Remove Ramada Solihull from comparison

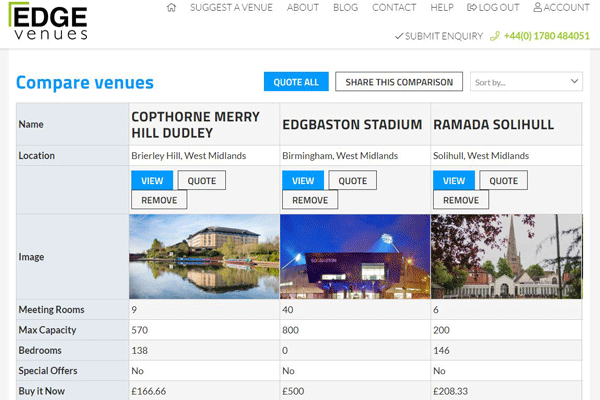[461, 200]
